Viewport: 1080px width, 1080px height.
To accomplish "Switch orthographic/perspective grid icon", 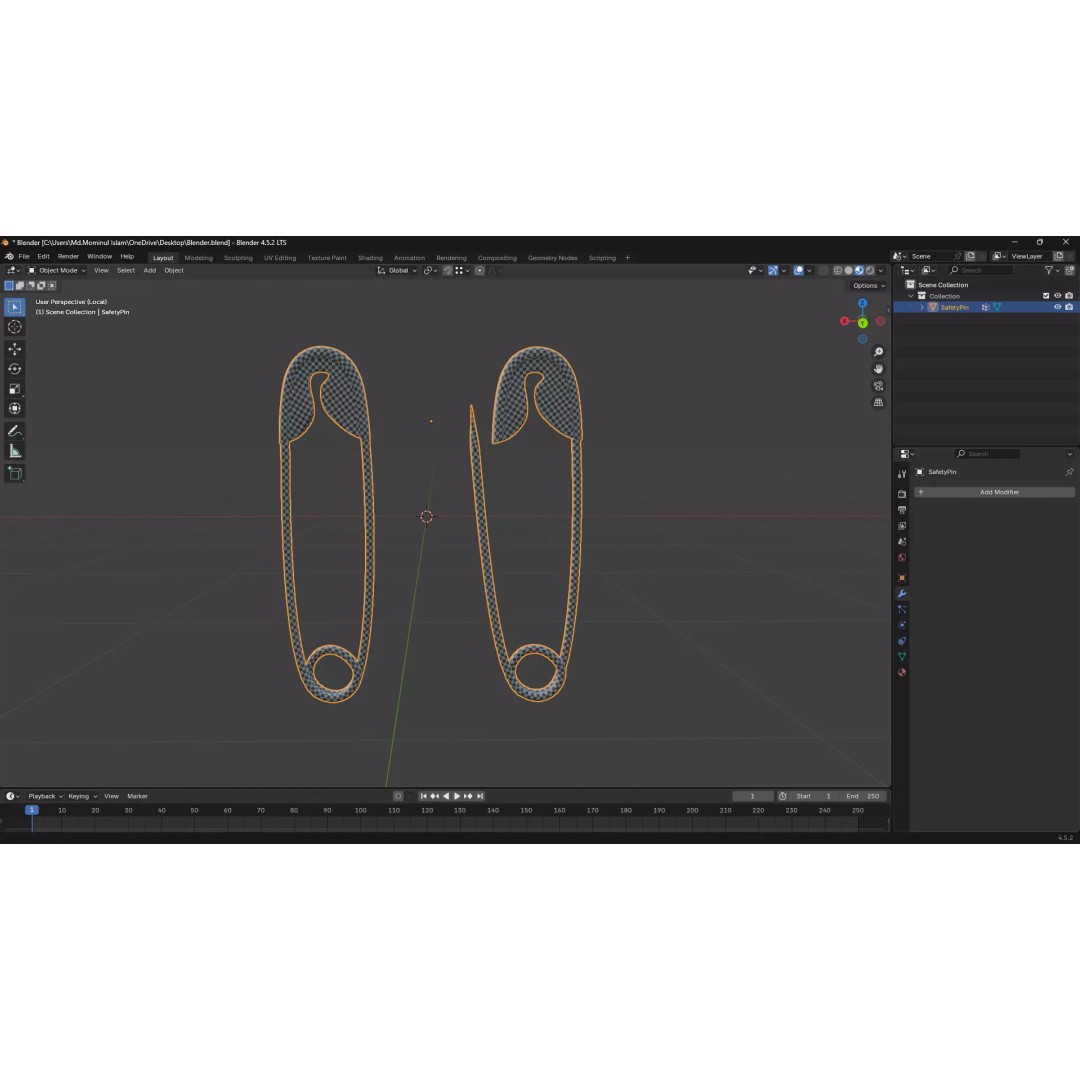I will point(878,402).
